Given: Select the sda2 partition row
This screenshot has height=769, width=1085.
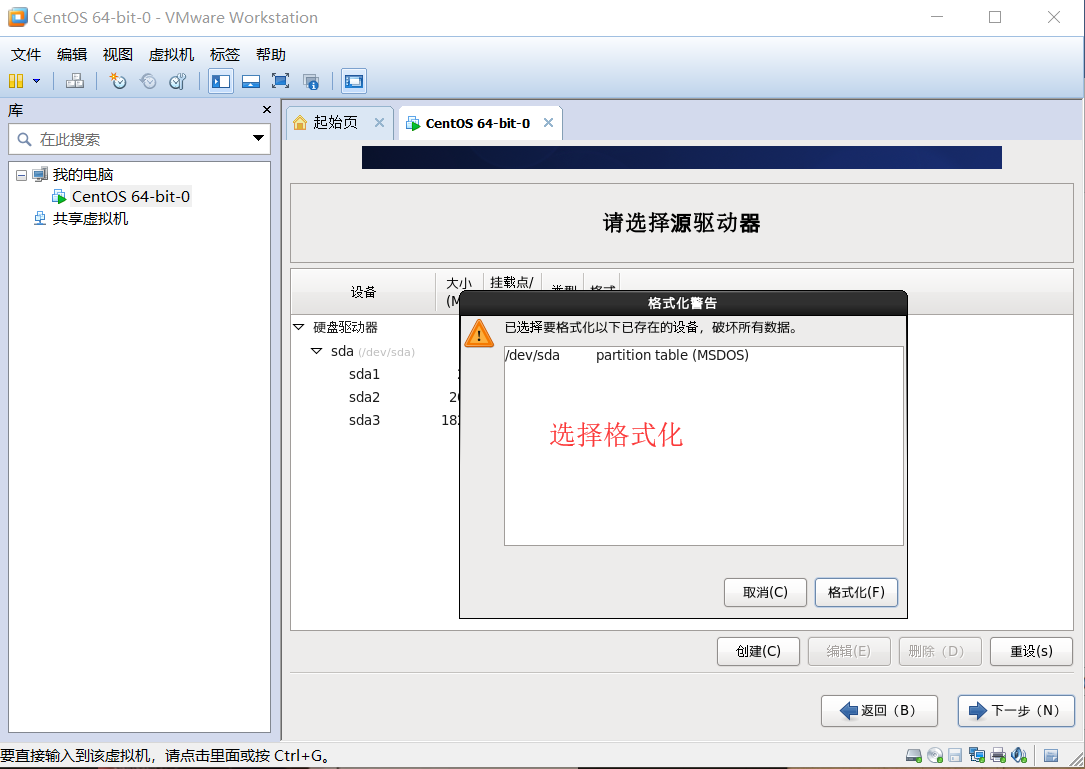Looking at the screenshot, I should [364, 397].
